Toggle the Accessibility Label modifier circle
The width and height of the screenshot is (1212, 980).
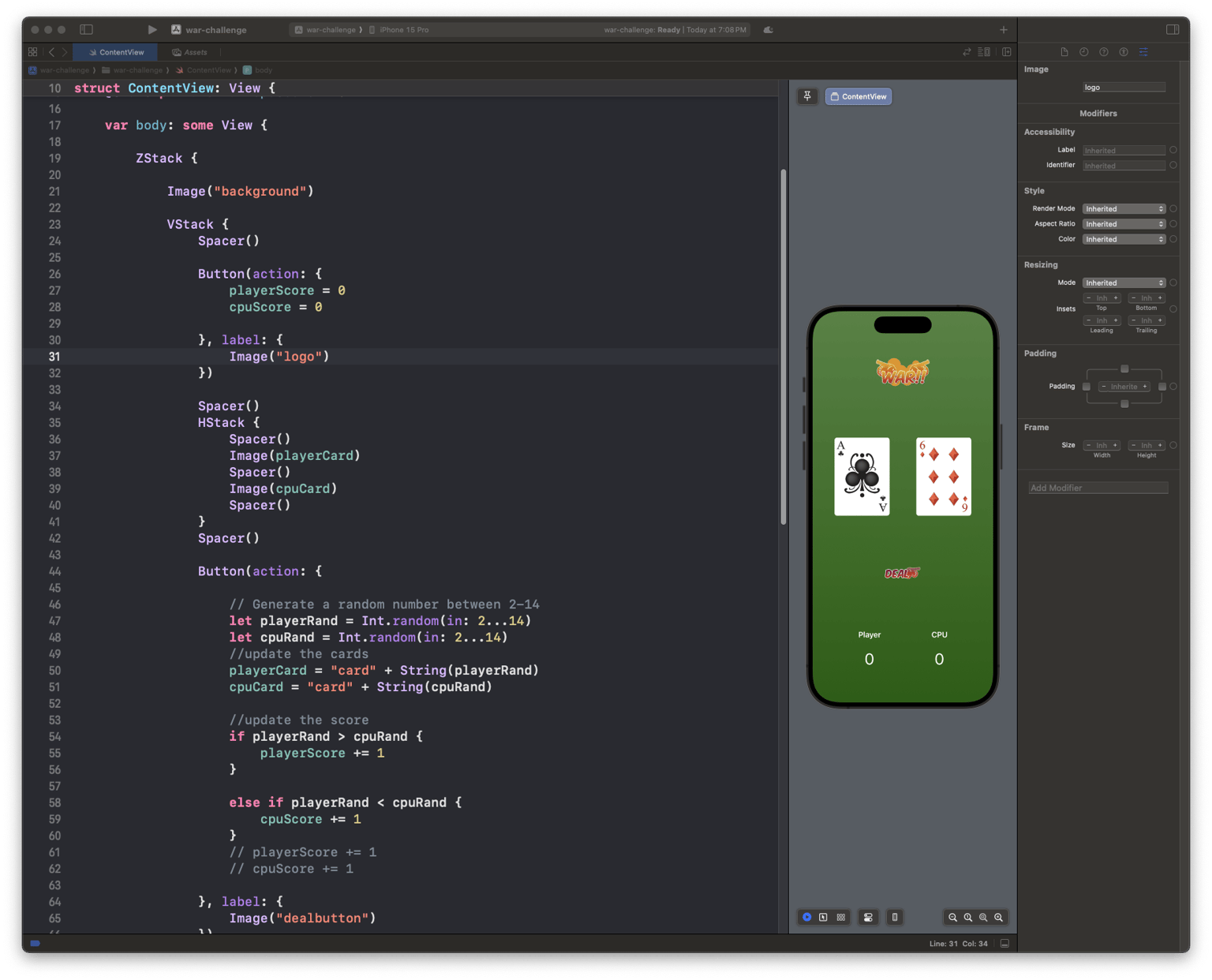tap(1173, 150)
